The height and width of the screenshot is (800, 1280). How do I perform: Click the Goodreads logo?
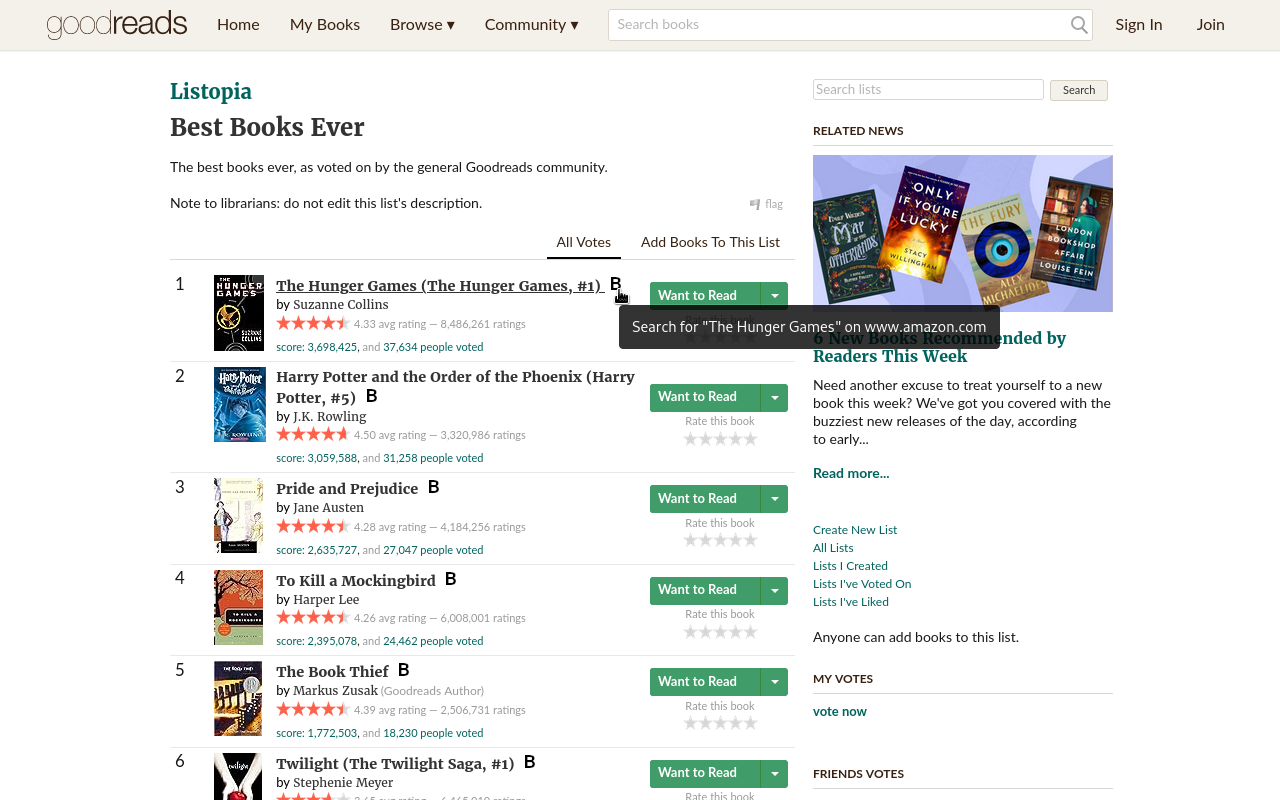coord(116,24)
